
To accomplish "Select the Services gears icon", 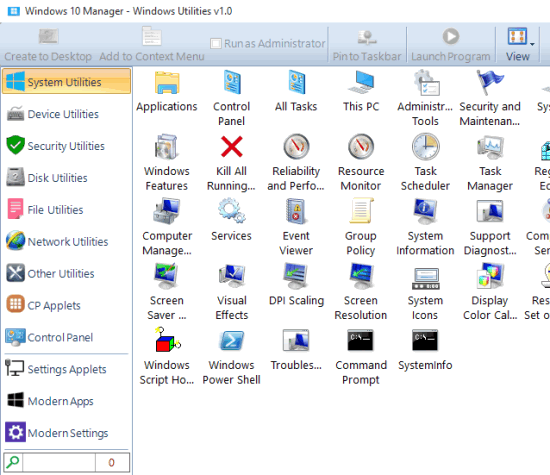I will click(x=232, y=211).
